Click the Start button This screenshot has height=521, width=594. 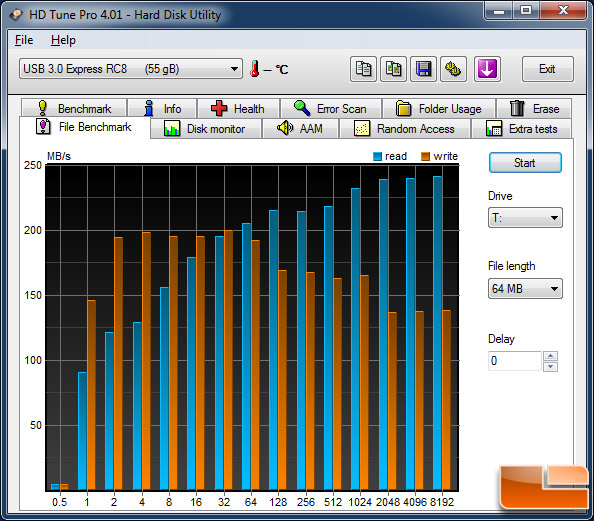525,163
